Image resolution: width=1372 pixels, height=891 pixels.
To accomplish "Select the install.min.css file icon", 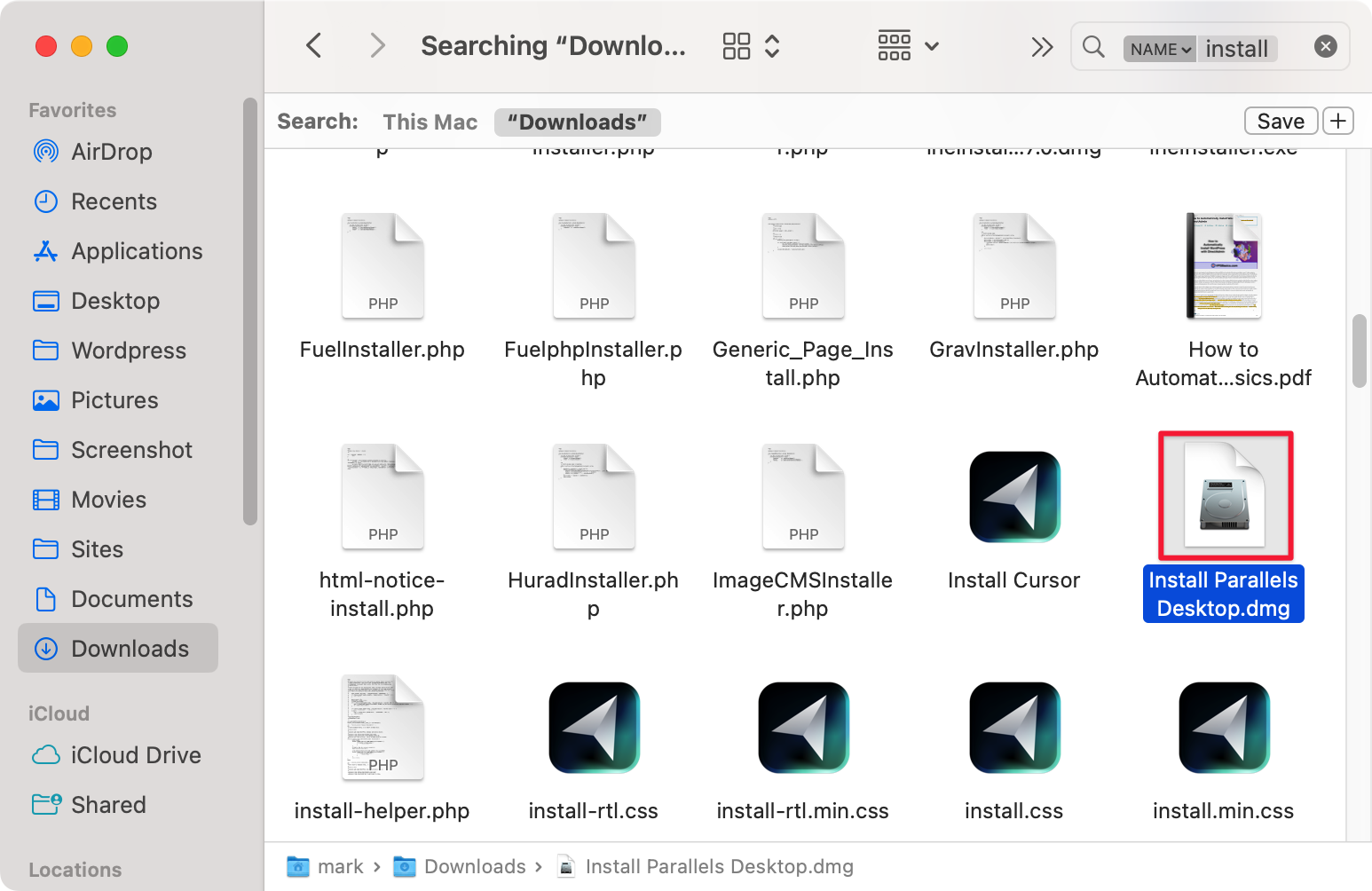I will coord(1223,728).
